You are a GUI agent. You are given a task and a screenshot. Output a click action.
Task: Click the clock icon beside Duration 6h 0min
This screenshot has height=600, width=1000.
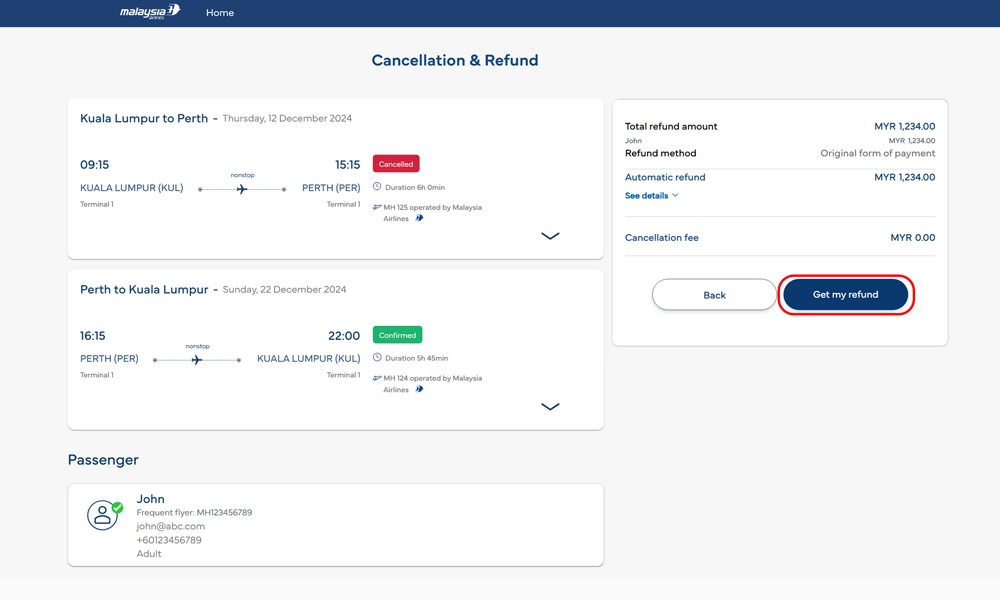[x=377, y=186]
